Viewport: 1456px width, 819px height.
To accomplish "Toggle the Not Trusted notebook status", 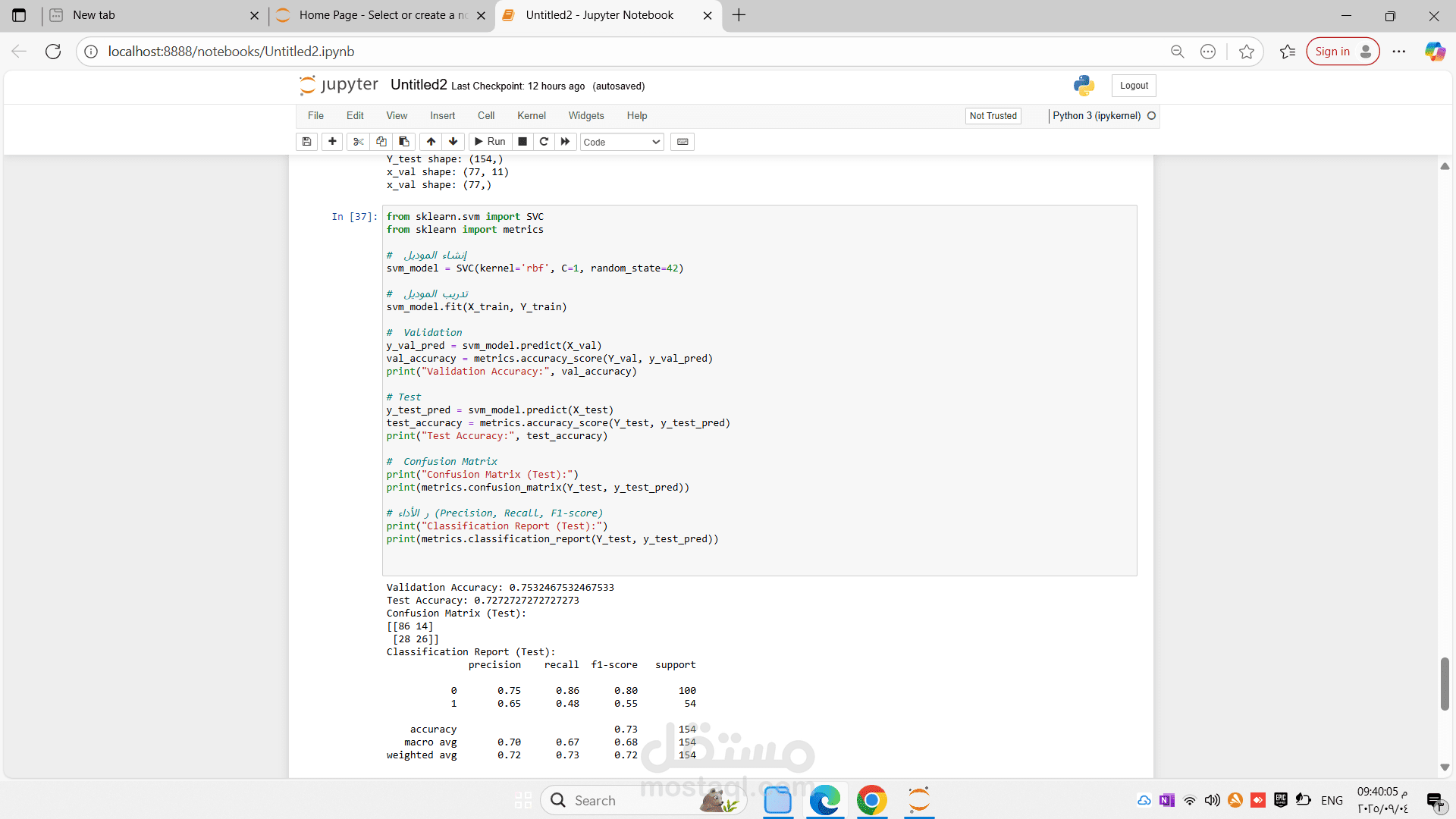I will point(993,116).
